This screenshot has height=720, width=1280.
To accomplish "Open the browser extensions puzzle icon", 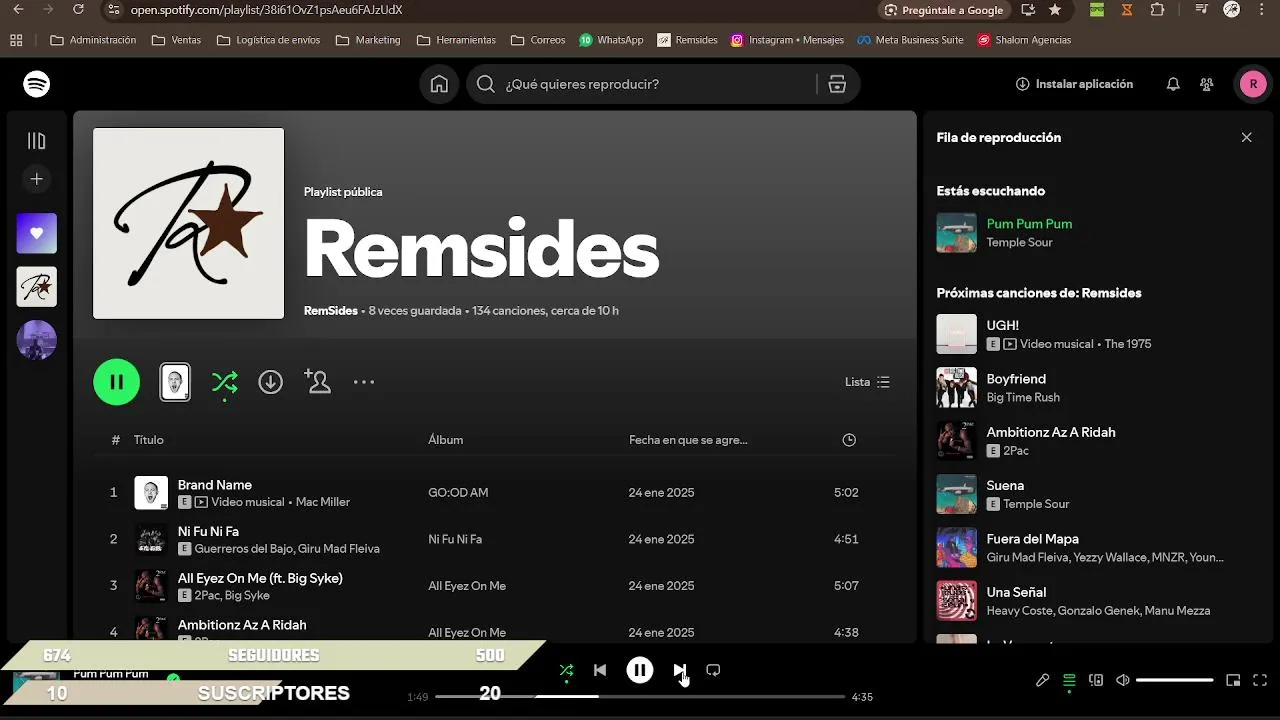I will click(1157, 10).
